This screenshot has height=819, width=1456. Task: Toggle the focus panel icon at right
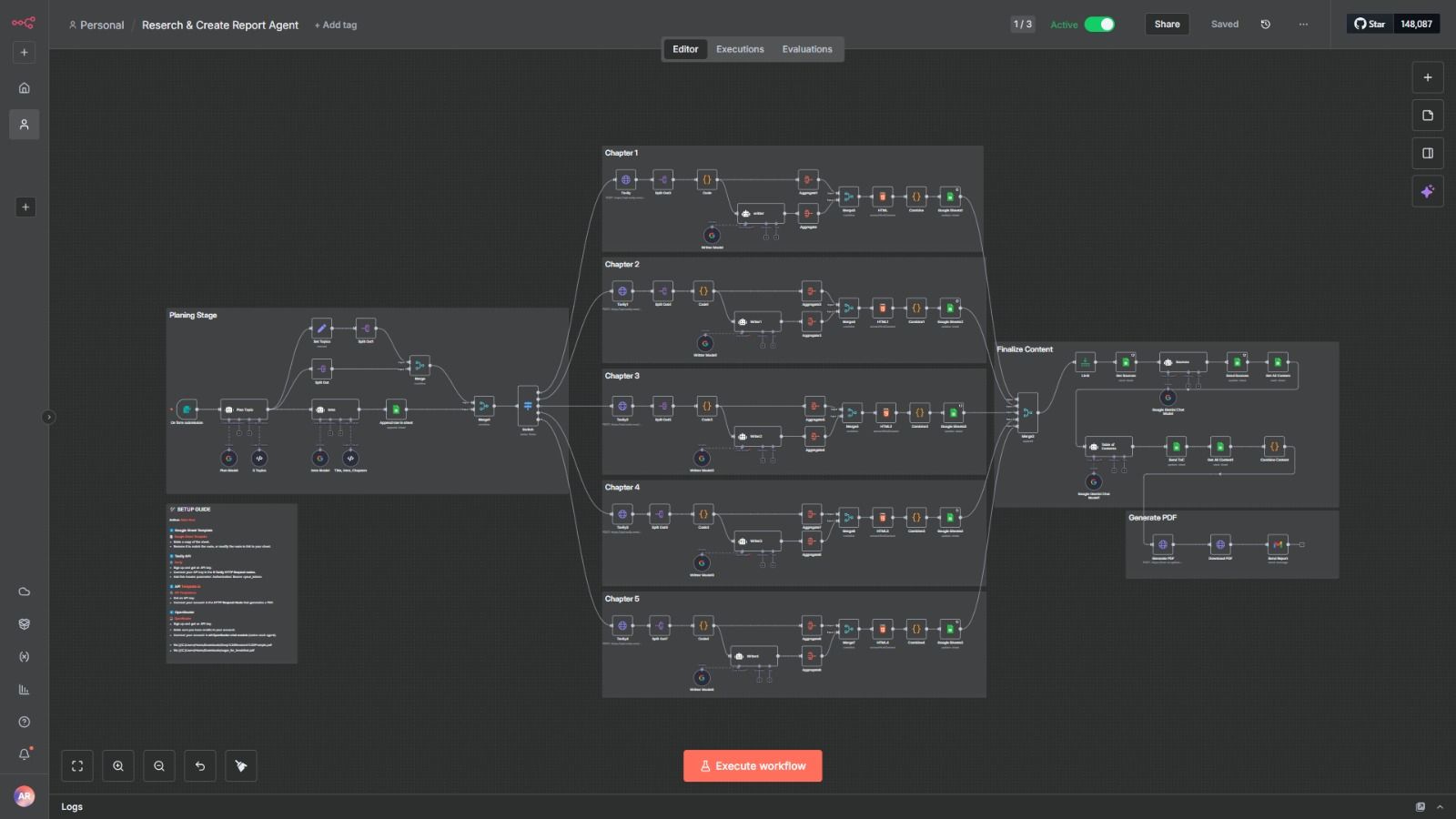point(1428,153)
